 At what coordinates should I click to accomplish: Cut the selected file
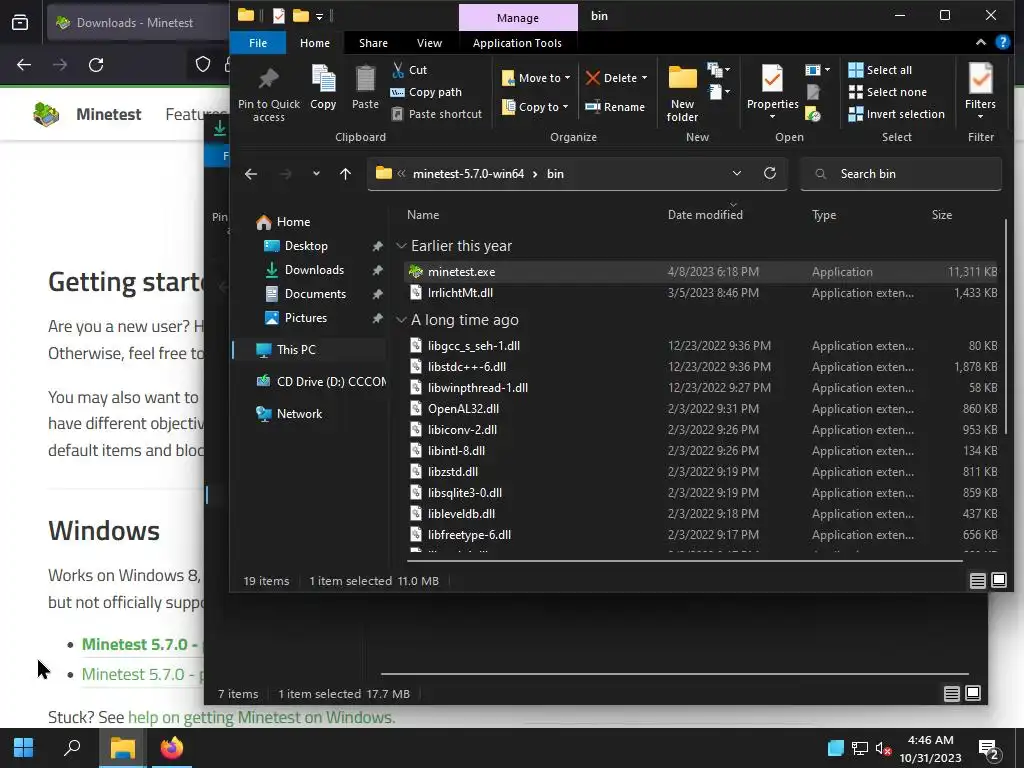coord(409,70)
